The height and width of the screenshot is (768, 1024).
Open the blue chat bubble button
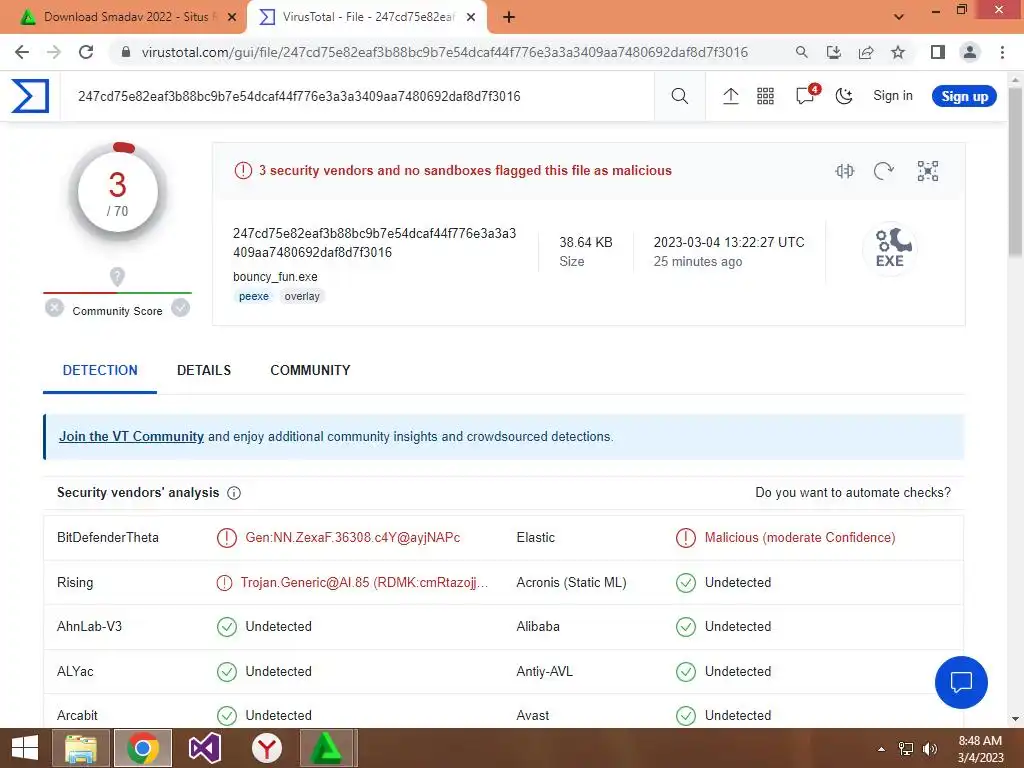pos(961,682)
